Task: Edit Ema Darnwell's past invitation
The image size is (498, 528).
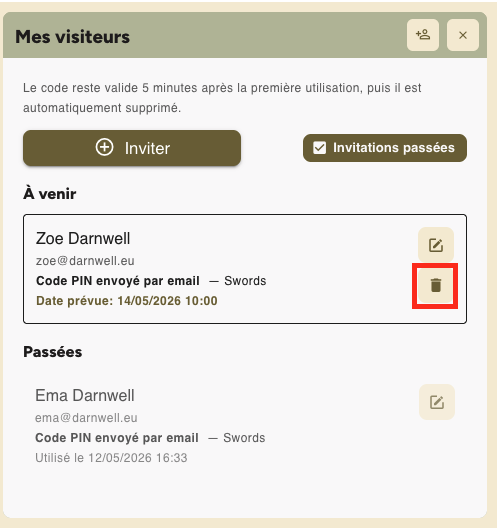Action: pyautogui.click(x=437, y=402)
